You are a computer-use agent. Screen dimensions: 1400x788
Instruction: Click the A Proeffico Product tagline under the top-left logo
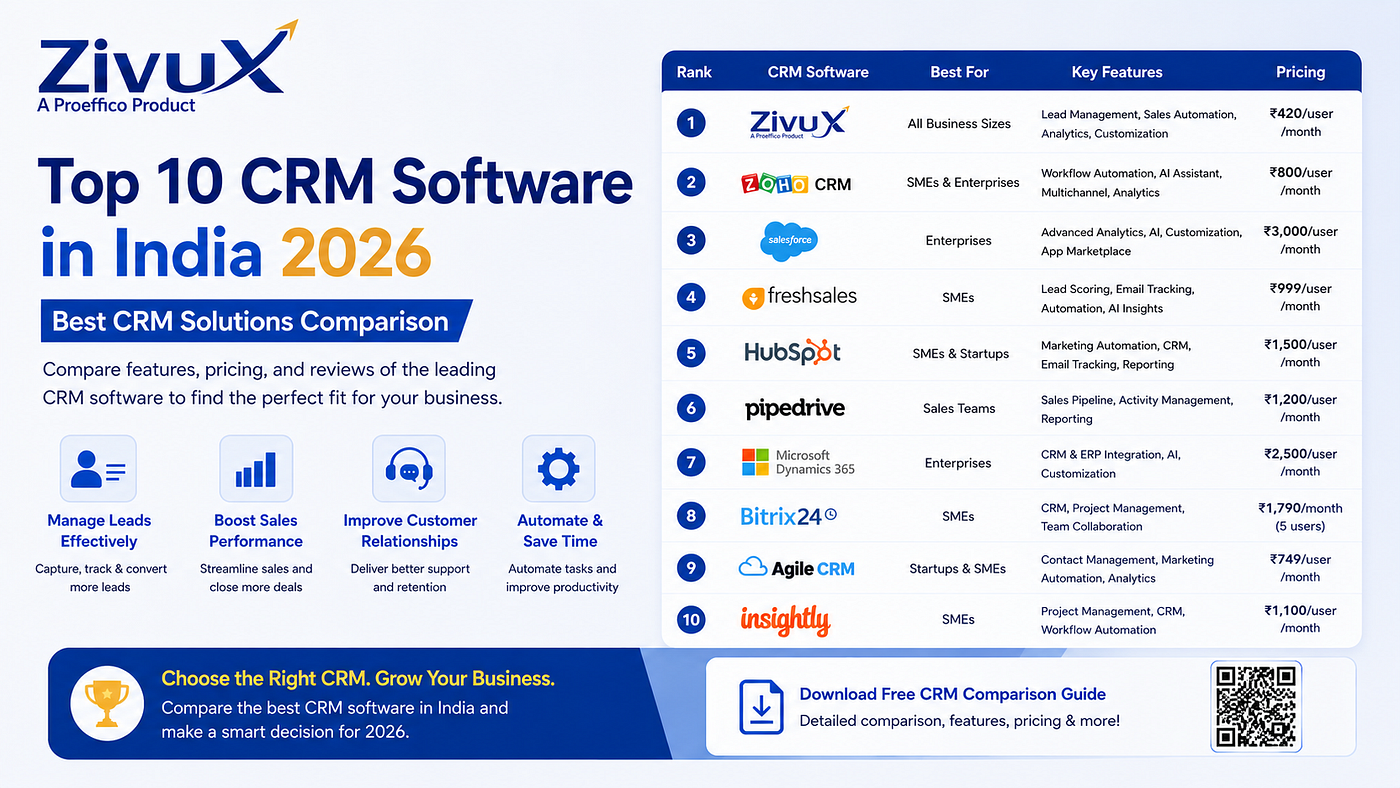pos(116,105)
